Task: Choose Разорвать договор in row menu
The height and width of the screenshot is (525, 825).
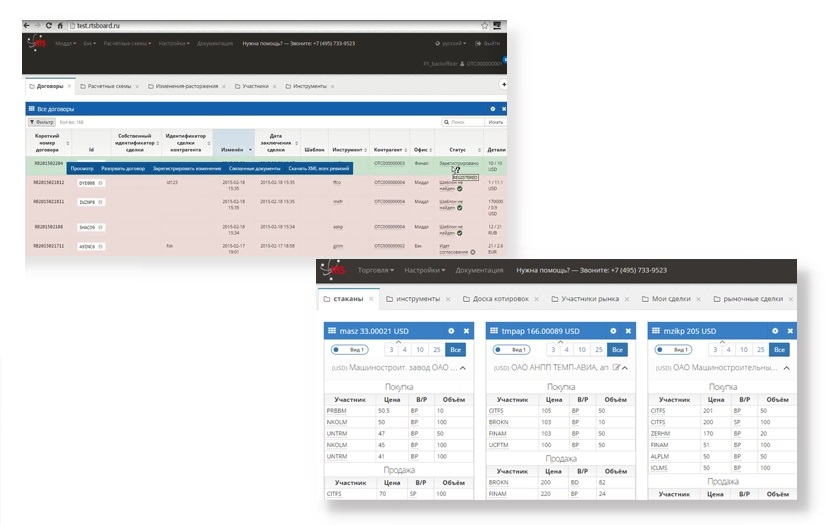Action: (123, 168)
